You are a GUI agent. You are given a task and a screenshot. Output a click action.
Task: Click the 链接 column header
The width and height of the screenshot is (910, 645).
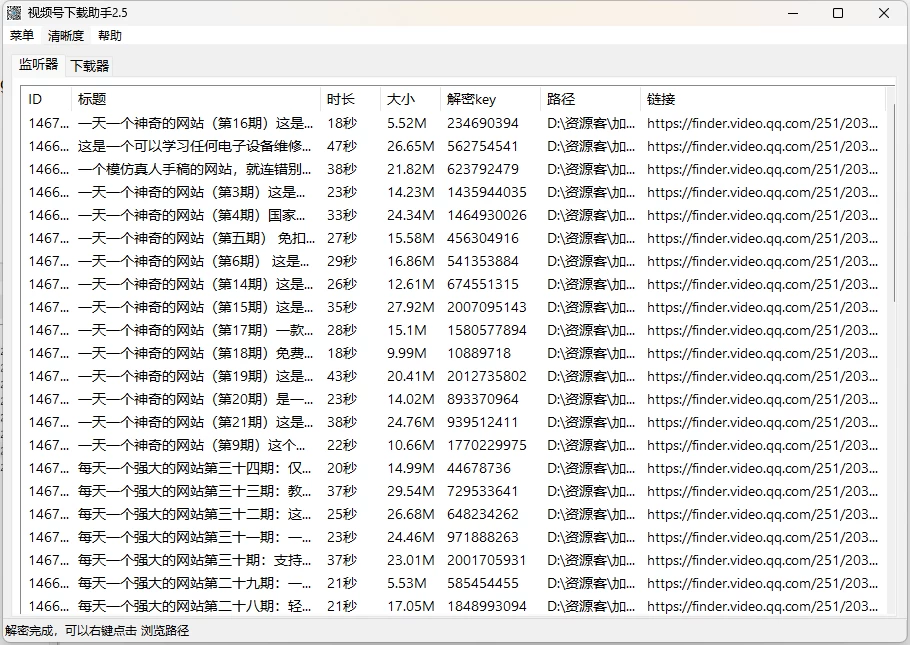[760, 99]
